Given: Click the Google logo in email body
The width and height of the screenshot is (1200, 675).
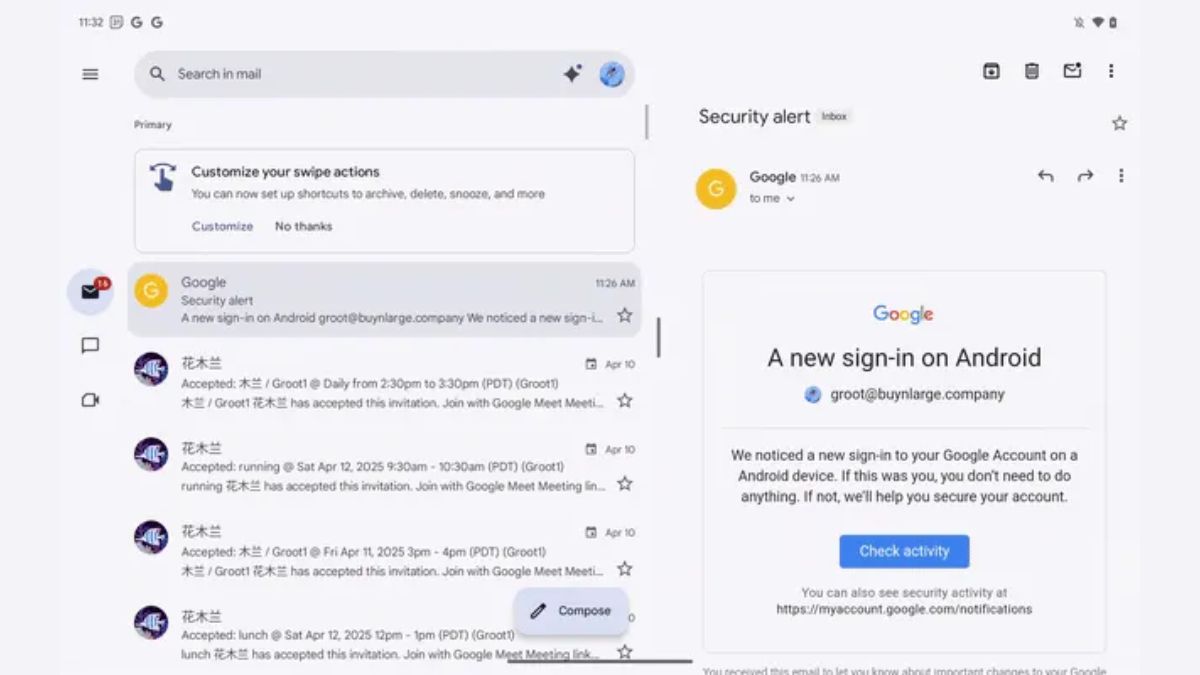Looking at the screenshot, I should coord(903,314).
